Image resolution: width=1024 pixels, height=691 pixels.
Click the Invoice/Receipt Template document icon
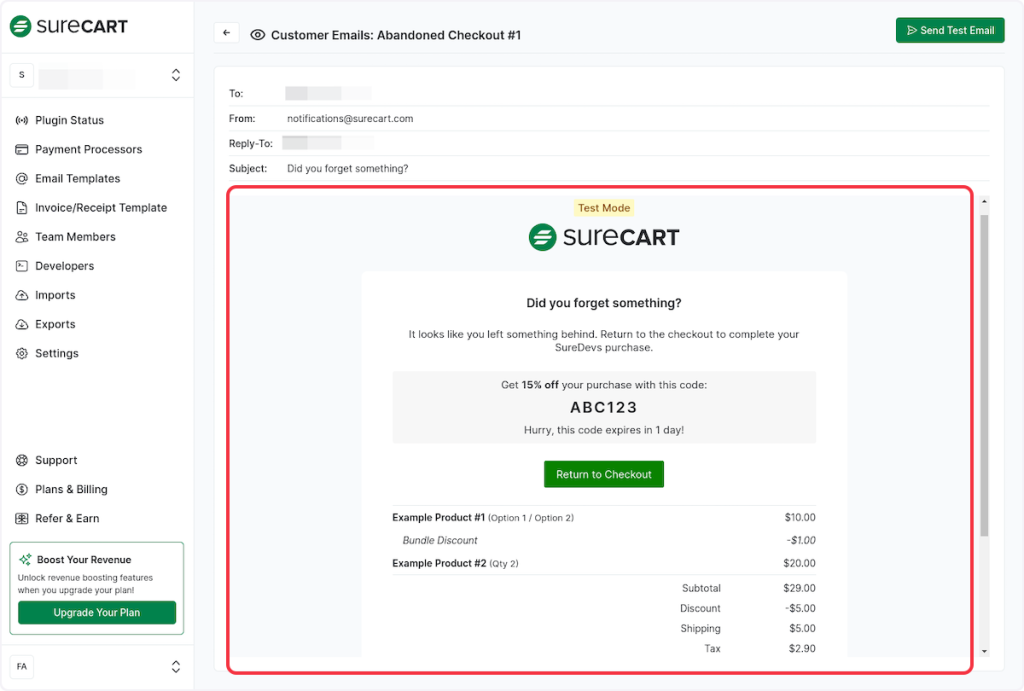point(22,208)
